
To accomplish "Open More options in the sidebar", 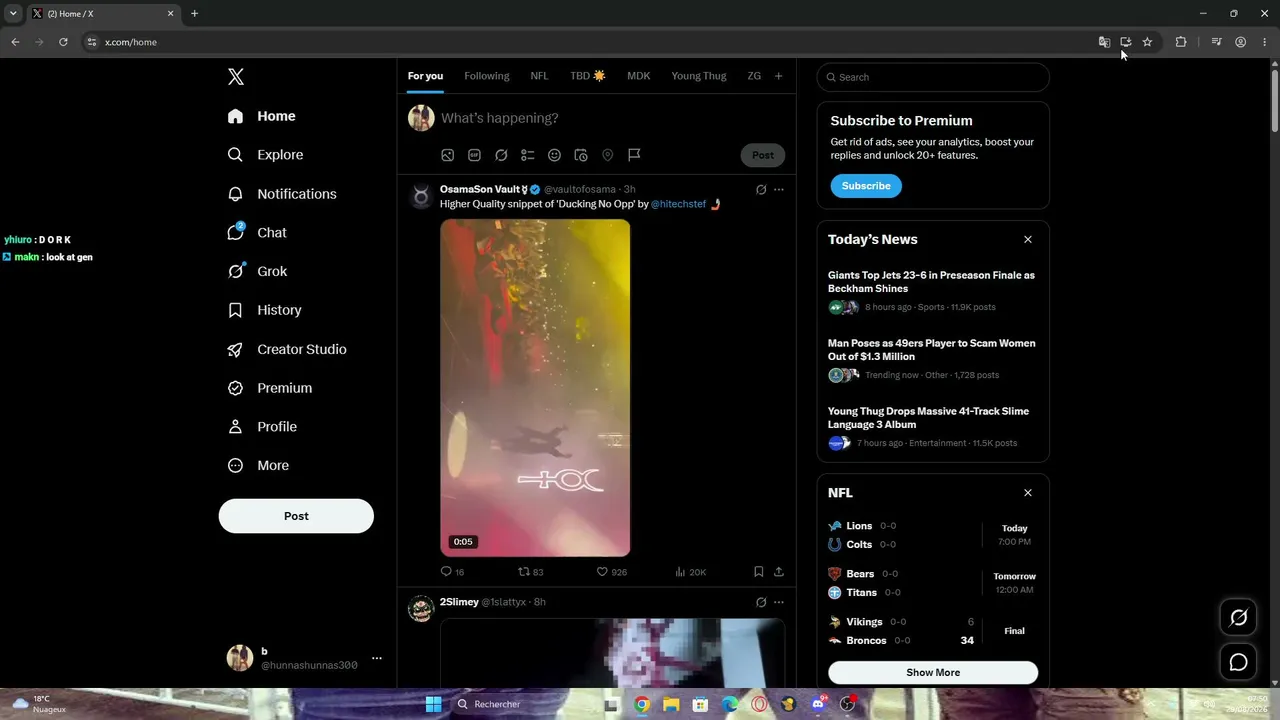I will [x=258, y=465].
